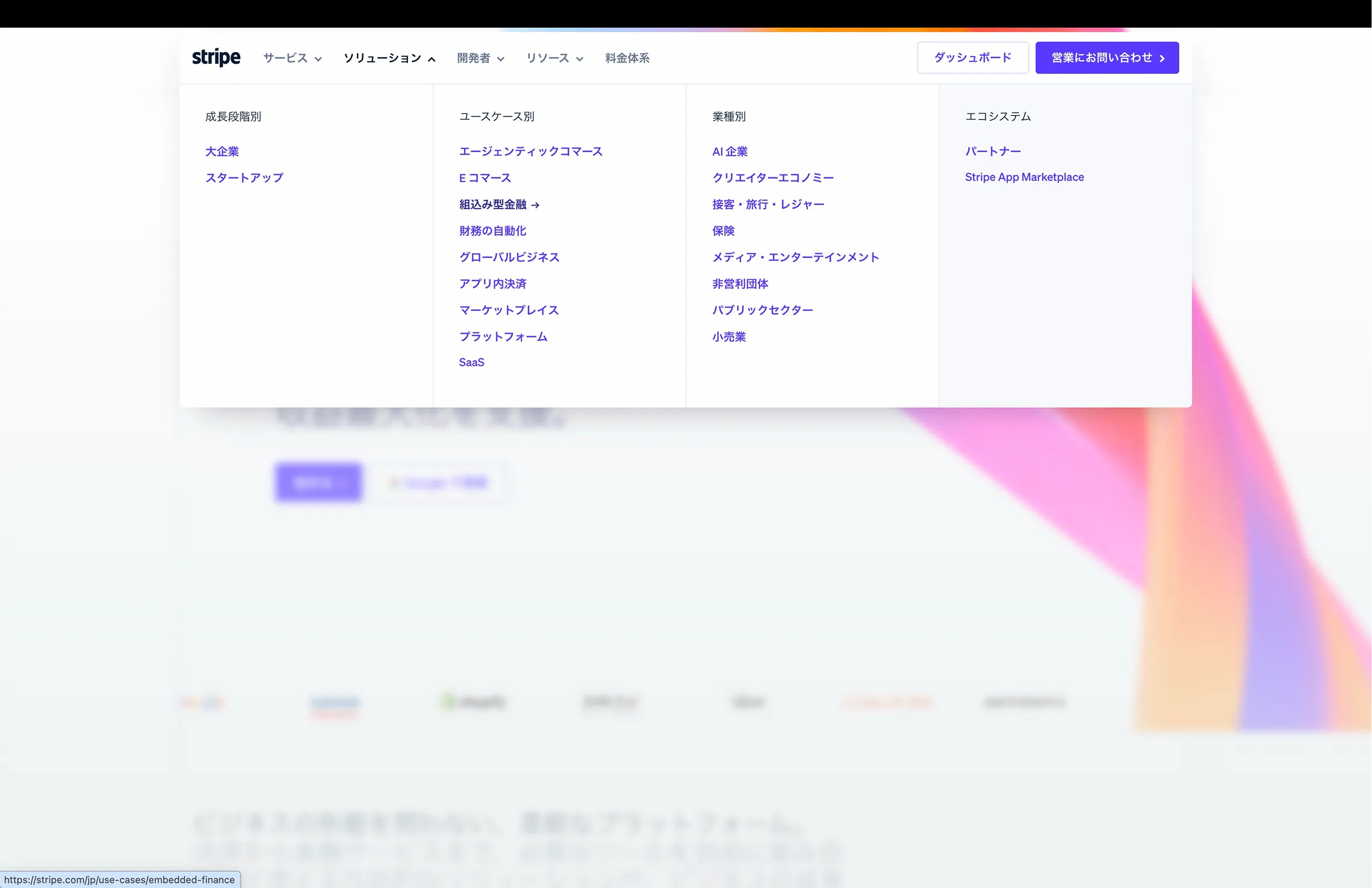Open プラットフォーム link
The width and height of the screenshot is (1372, 888).
pos(503,337)
